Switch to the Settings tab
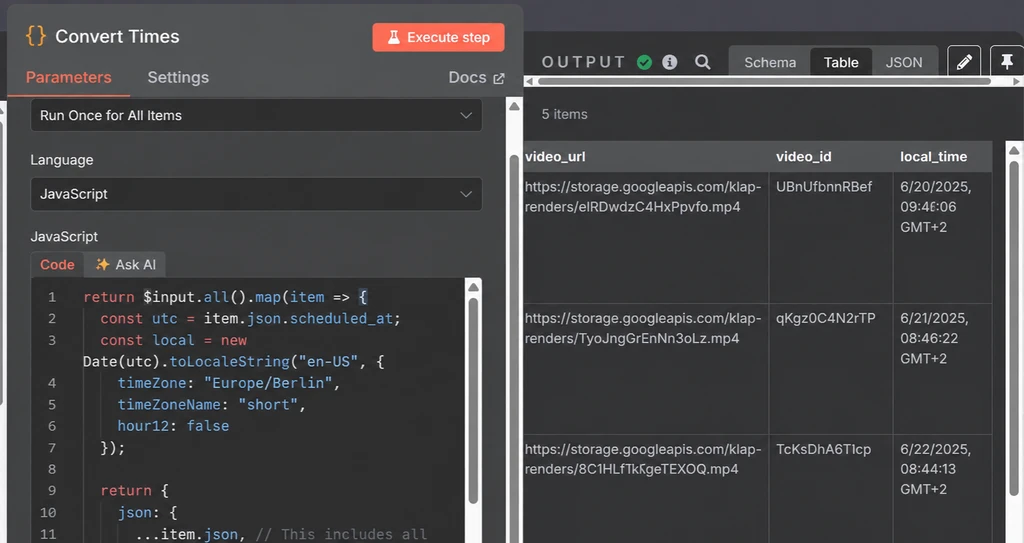The image size is (1024, 543). pos(178,77)
